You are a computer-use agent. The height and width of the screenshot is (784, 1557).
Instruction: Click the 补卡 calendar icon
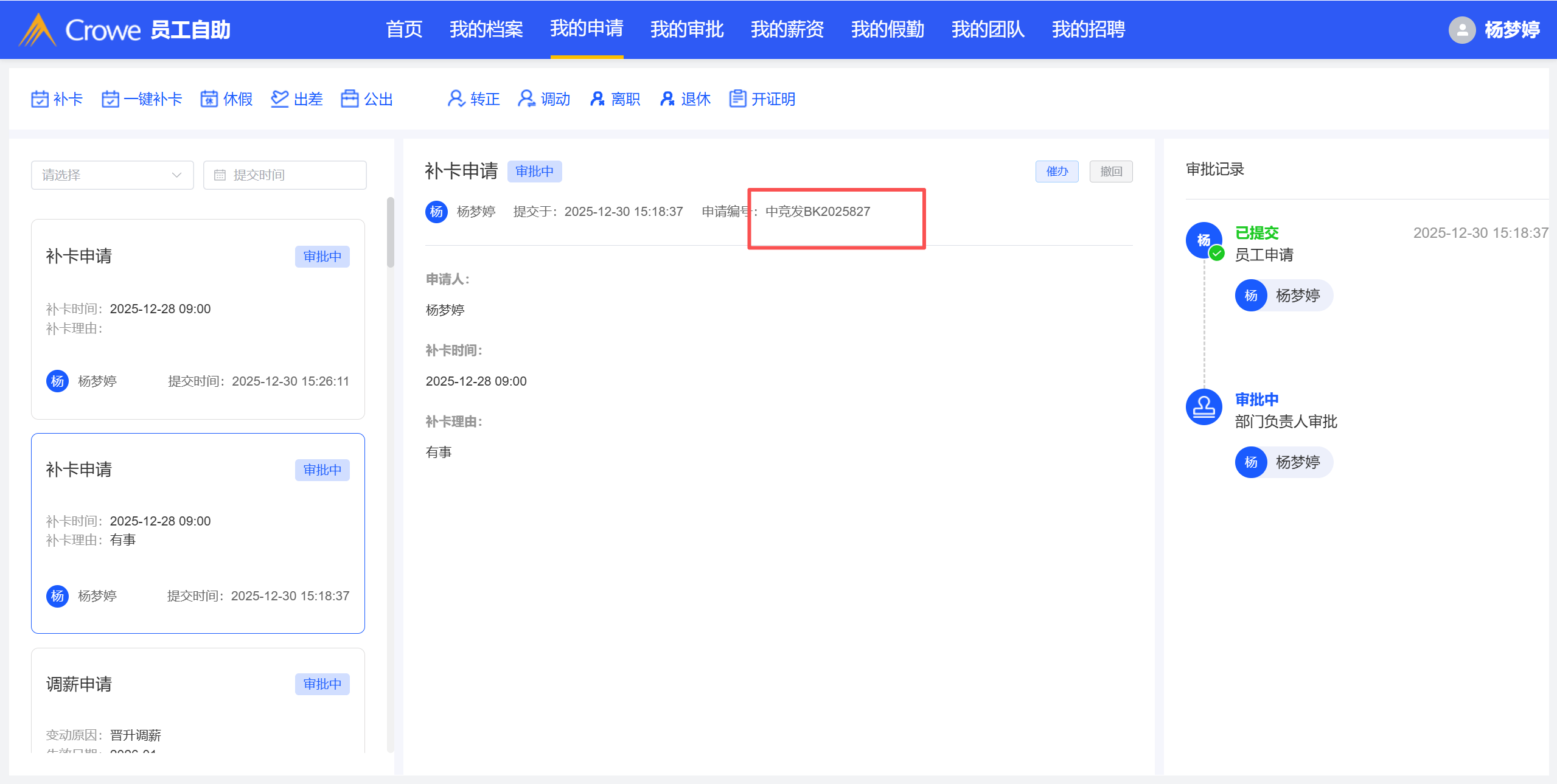coord(40,99)
